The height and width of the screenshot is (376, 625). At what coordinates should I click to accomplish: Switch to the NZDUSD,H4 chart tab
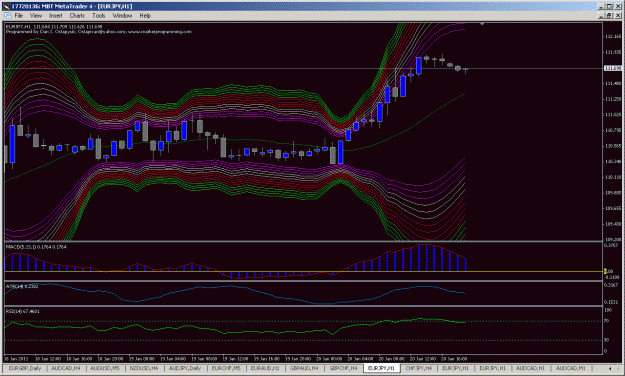pyautogui.click(x=144, y=368)
